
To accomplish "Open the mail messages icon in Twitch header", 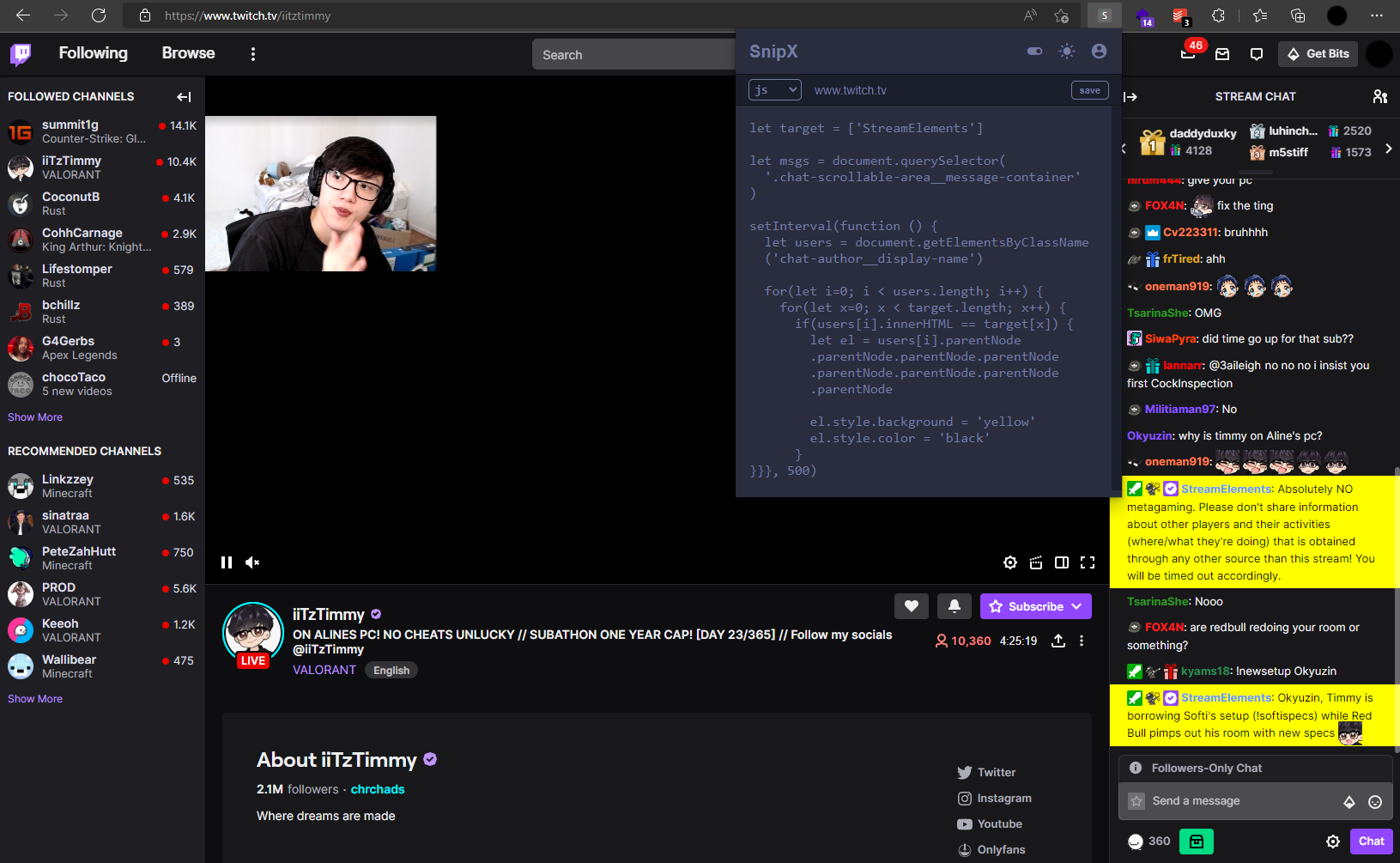I will (x=1222, y=54).
